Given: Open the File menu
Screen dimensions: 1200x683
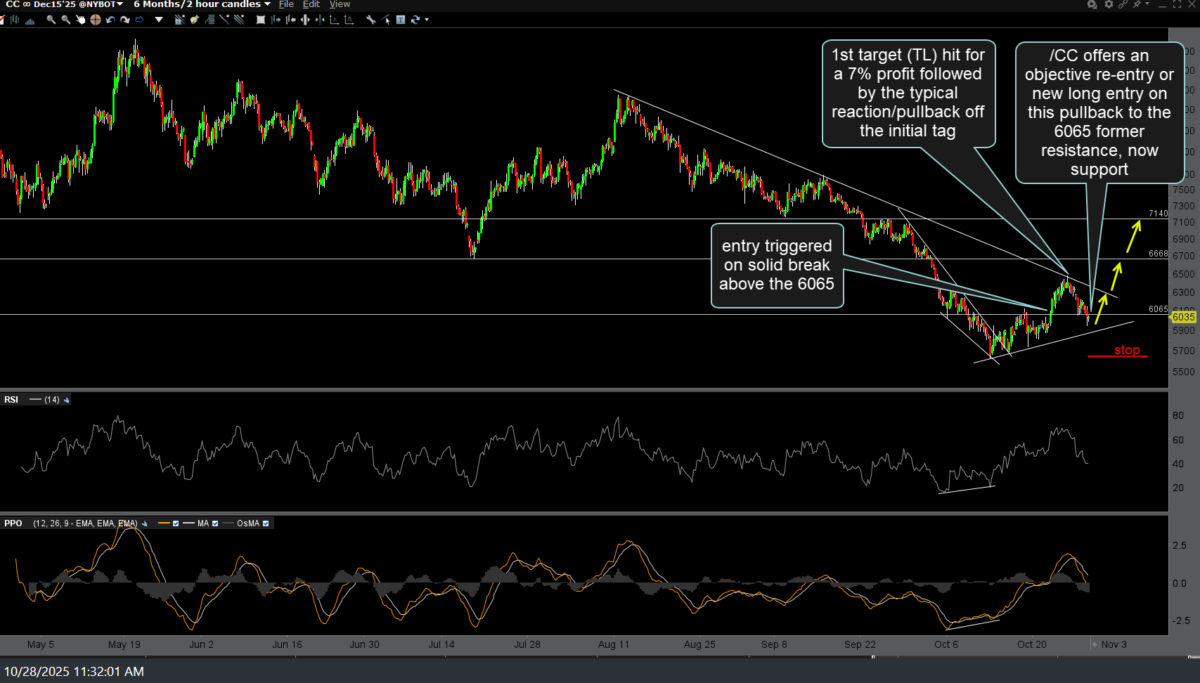Looking at the screenshot, I should click(287, 5).
